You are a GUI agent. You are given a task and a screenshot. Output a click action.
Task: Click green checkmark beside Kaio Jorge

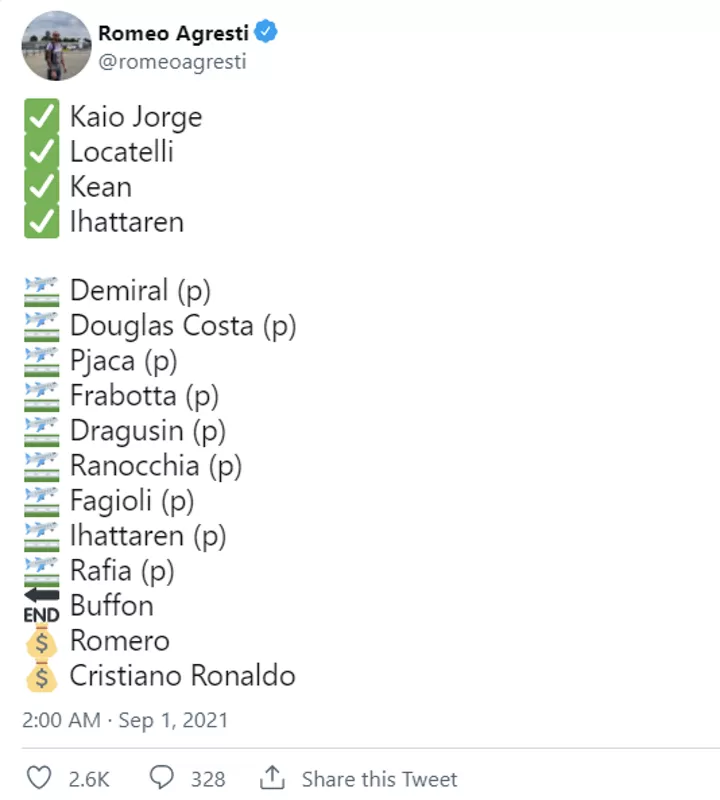pyautogui.click(x=42, y=116)
